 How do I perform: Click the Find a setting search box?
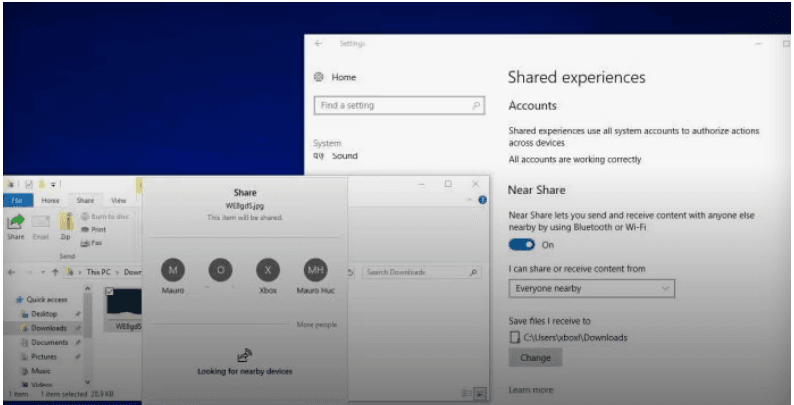[399, 105]
